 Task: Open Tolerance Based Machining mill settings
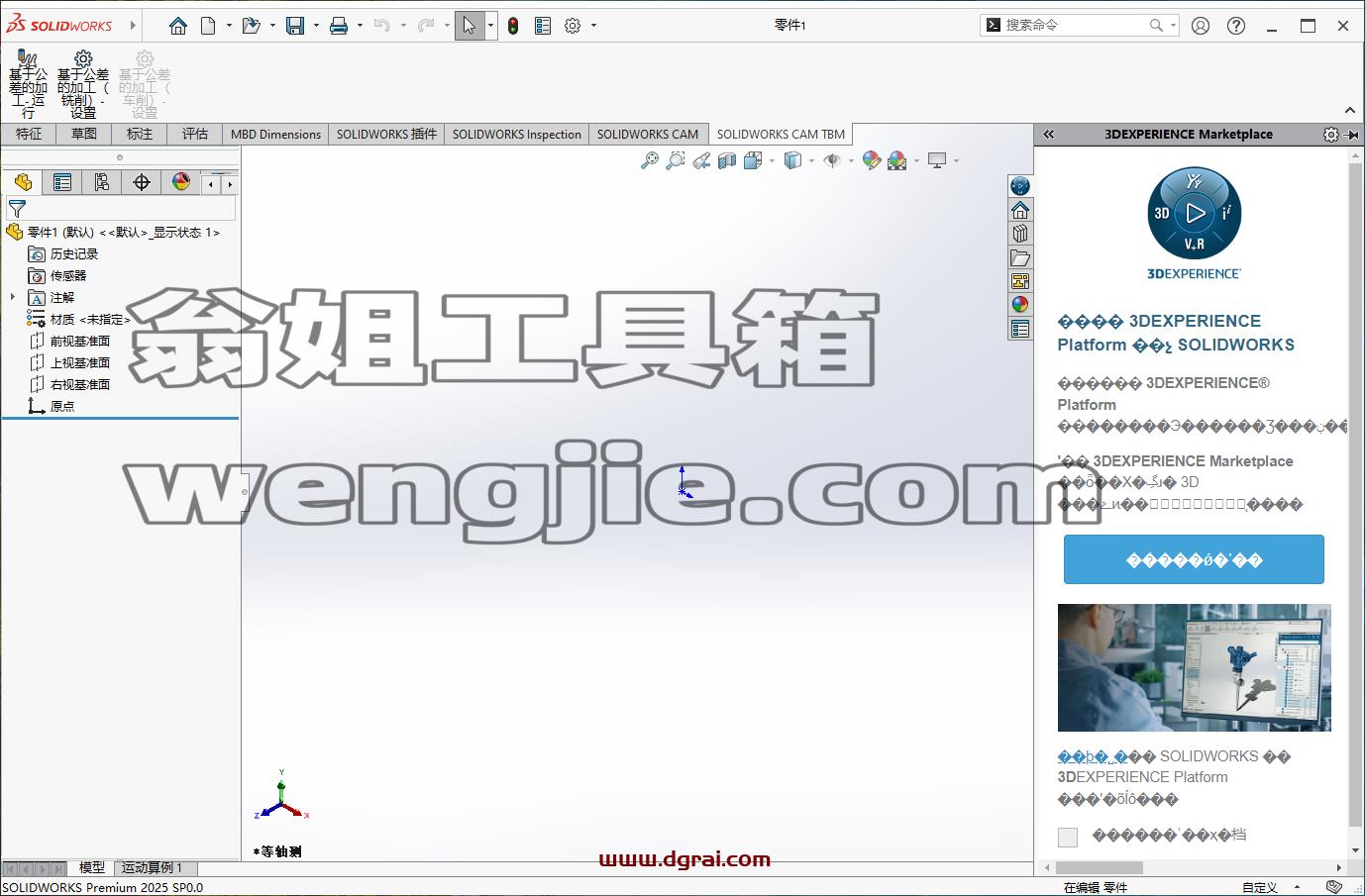83,86
